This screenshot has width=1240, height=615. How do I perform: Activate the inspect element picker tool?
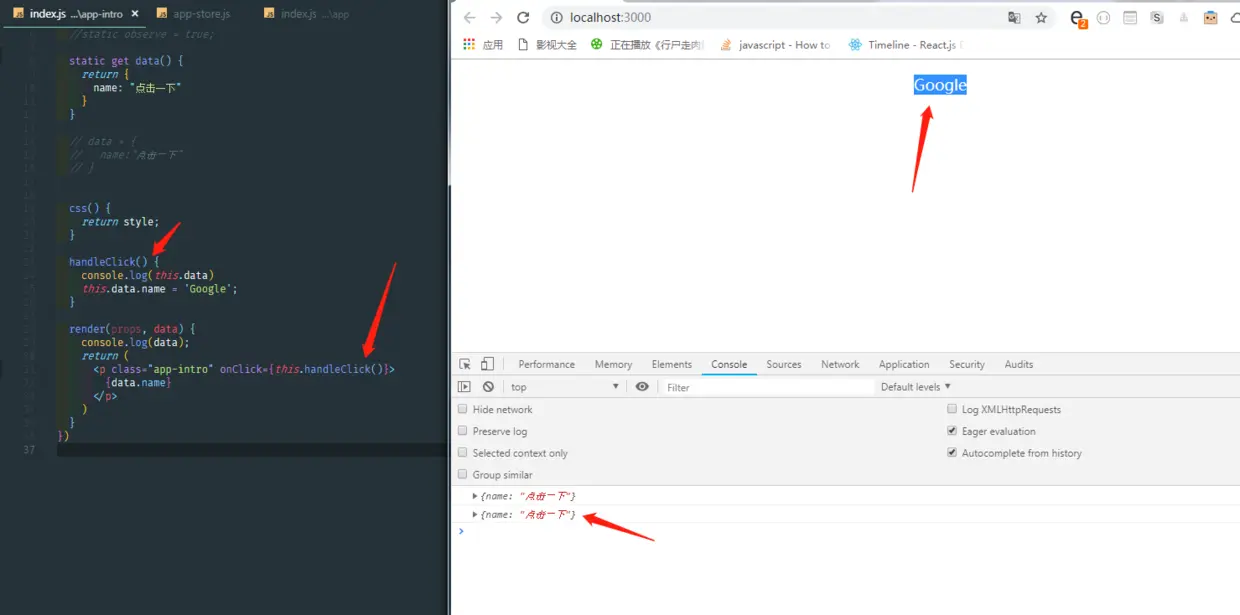click(465, 364)
